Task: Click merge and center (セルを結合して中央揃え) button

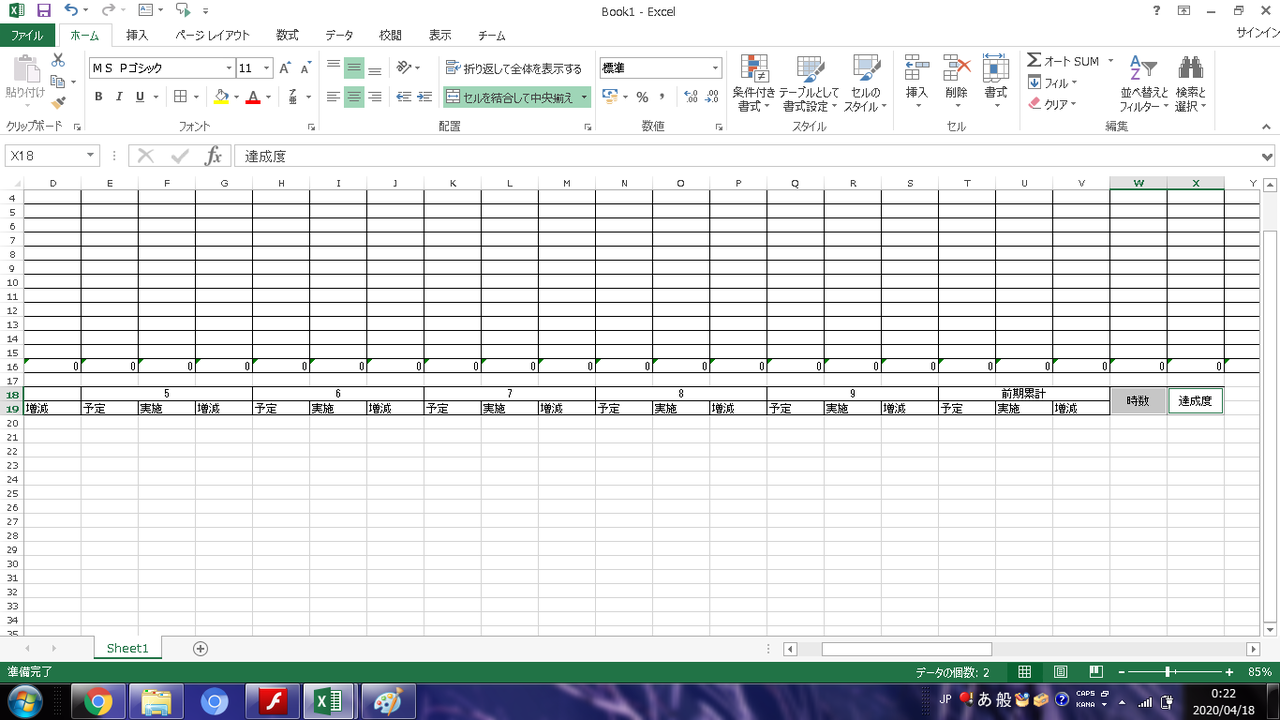Action: 510,97
